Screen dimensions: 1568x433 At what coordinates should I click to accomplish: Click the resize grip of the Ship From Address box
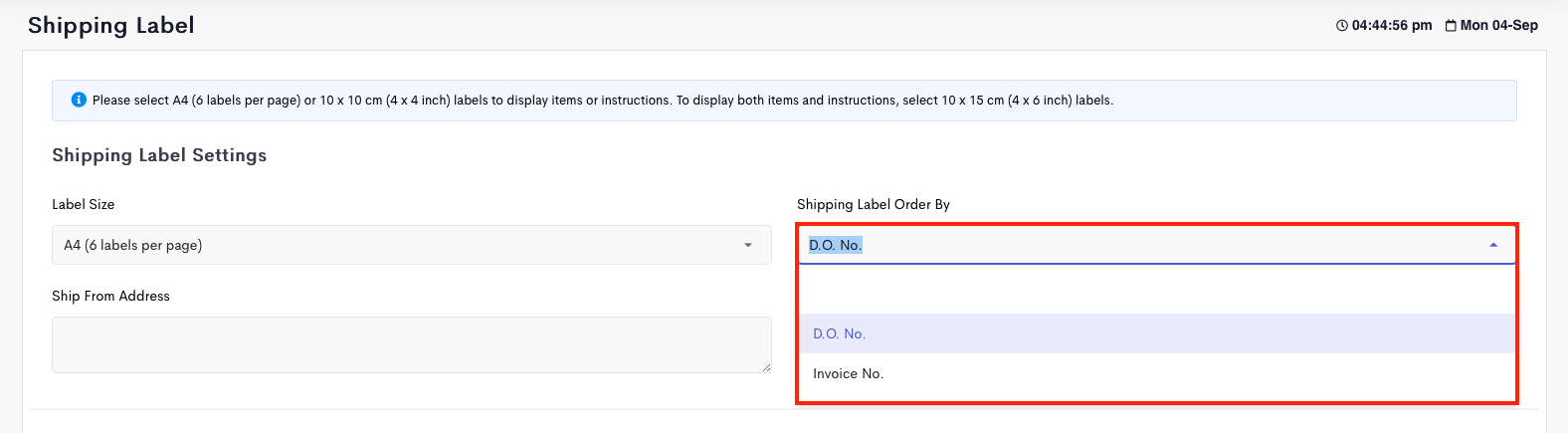pyautogui.click(x=765, y=366)
